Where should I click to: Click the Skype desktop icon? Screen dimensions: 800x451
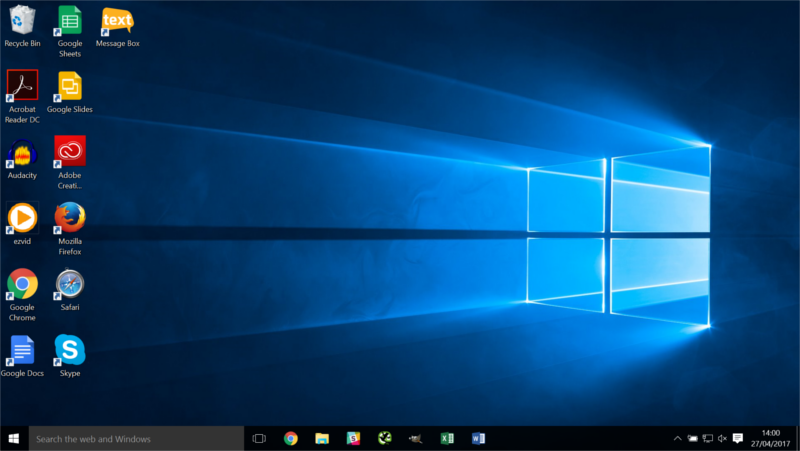[x=70, y=350]
